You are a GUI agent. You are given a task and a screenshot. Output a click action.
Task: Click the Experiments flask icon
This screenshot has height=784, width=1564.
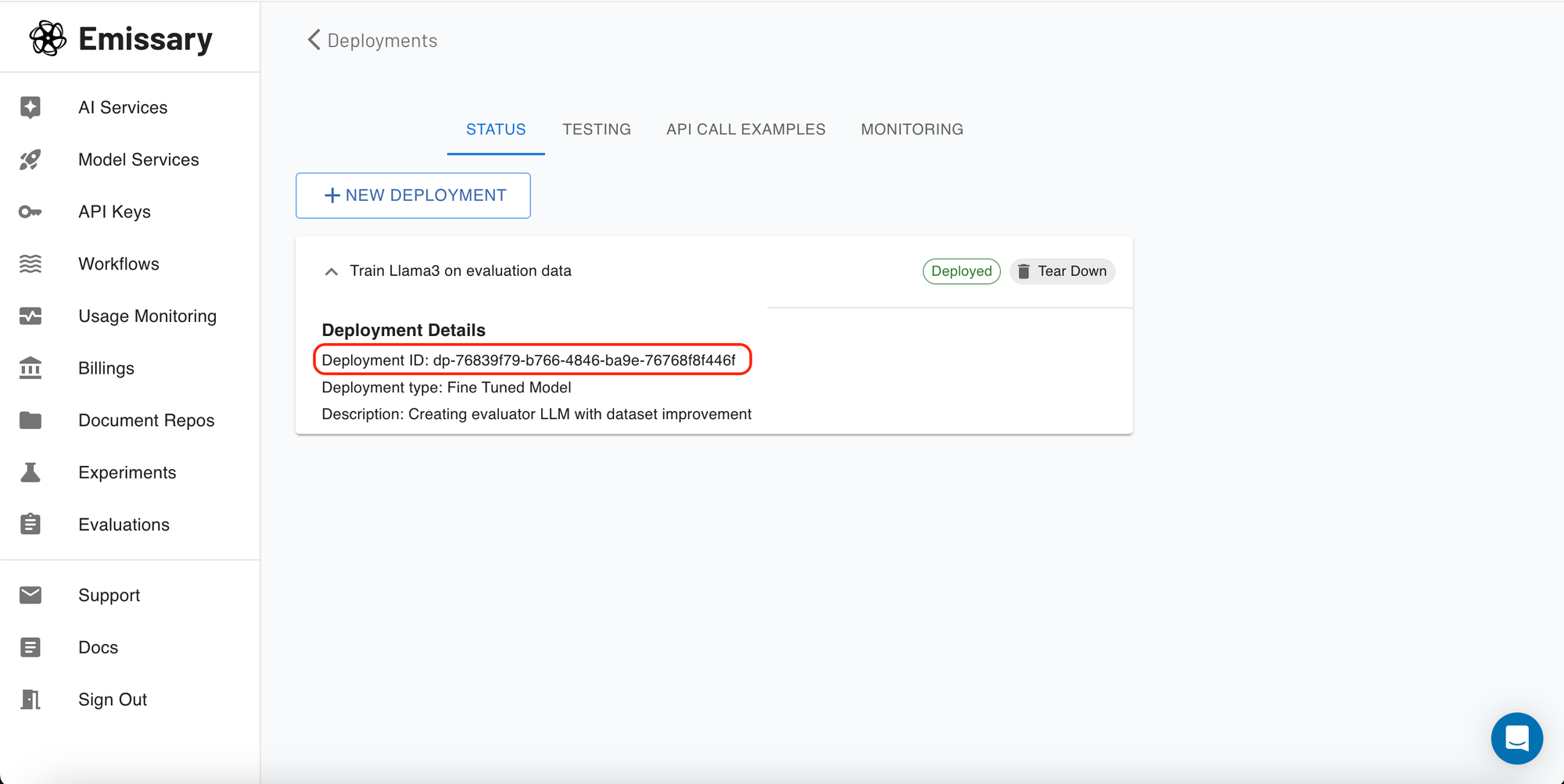pyautogui.click(x=30, y=472)
